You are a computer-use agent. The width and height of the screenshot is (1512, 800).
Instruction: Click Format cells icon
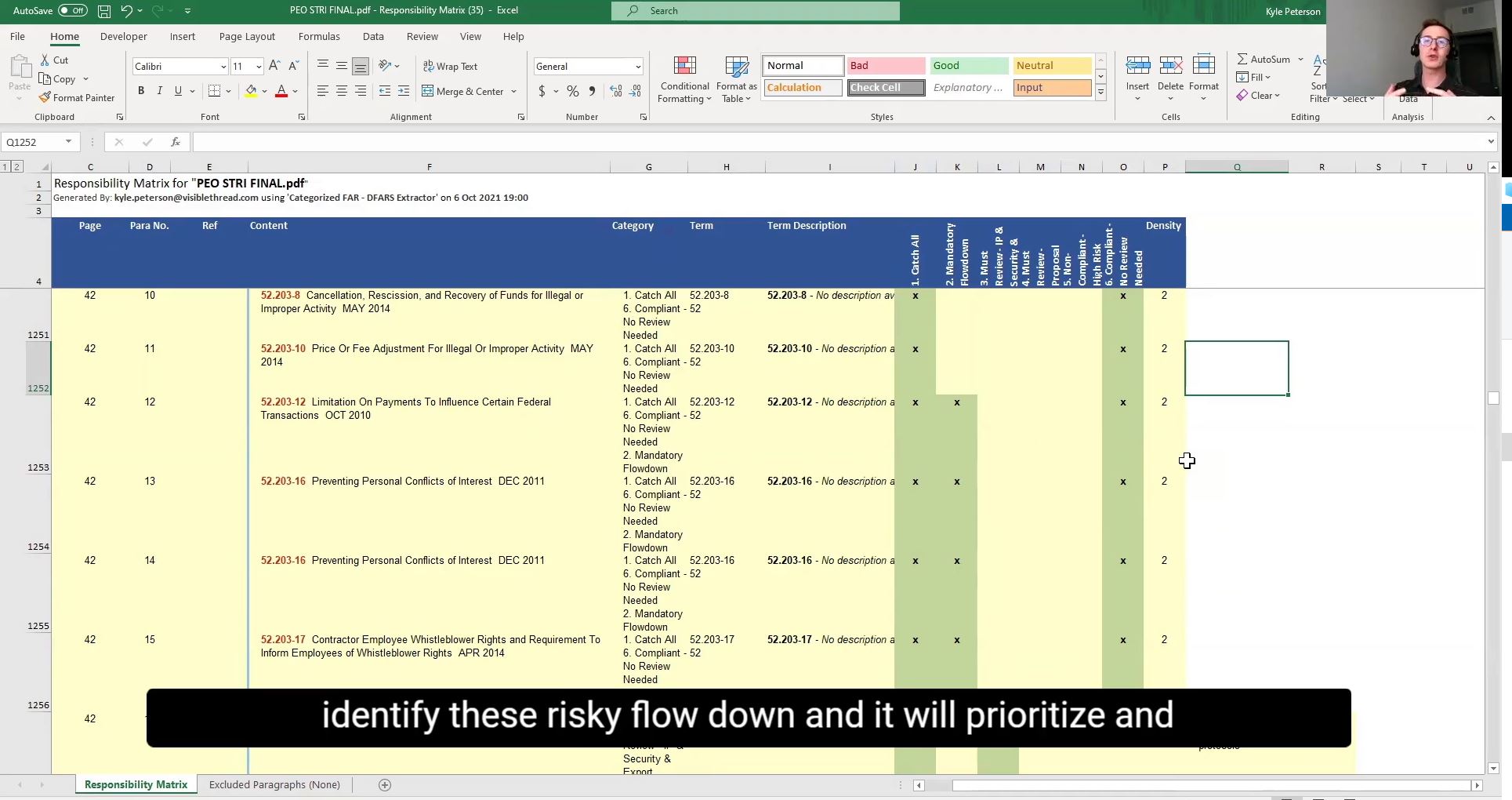point(1203,66)
